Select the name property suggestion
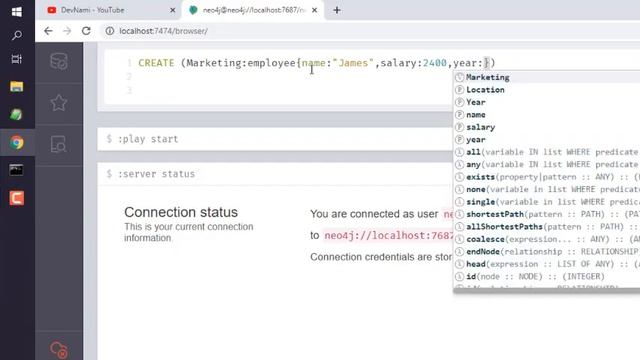Viewport: 640px width, 360px height. pos(547,115)
